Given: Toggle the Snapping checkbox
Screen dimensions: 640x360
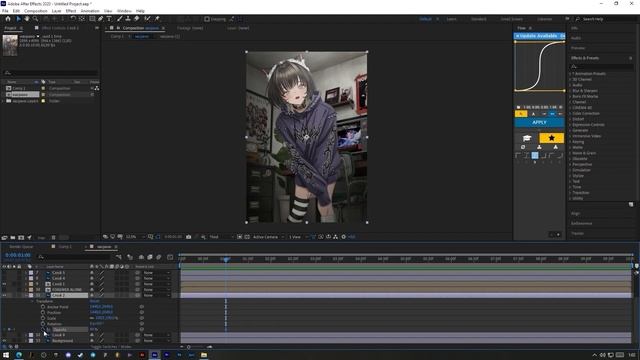Looking at the screenshot, I should point(207,19).
